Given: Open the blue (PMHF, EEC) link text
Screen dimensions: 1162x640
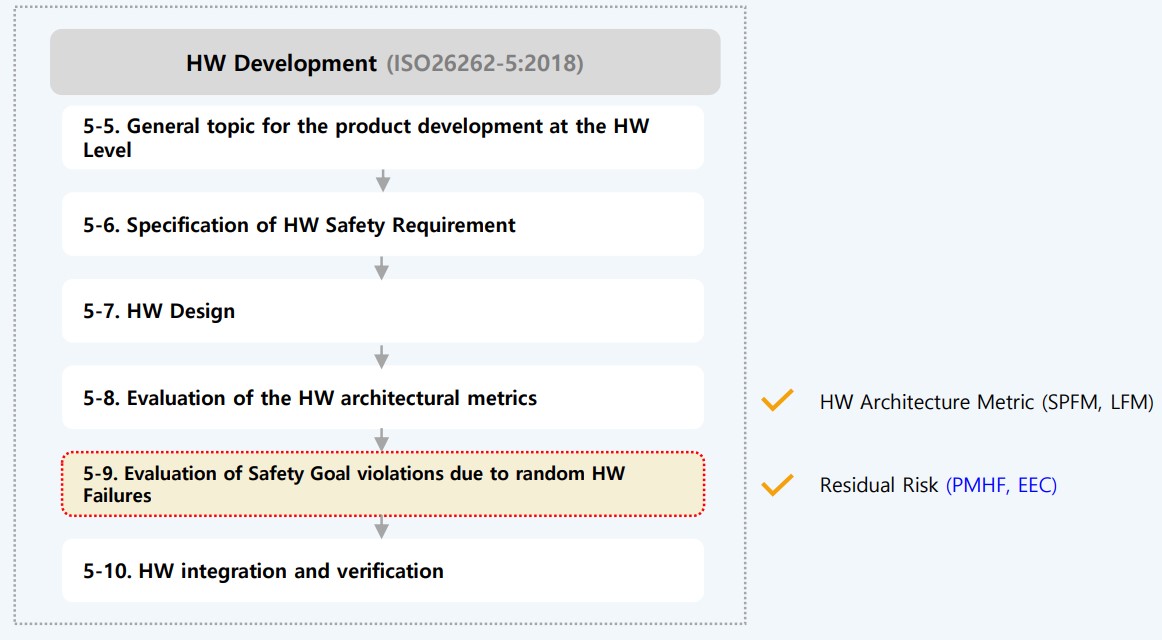Looking at the screenshot, I should [x=1001, y=485].
